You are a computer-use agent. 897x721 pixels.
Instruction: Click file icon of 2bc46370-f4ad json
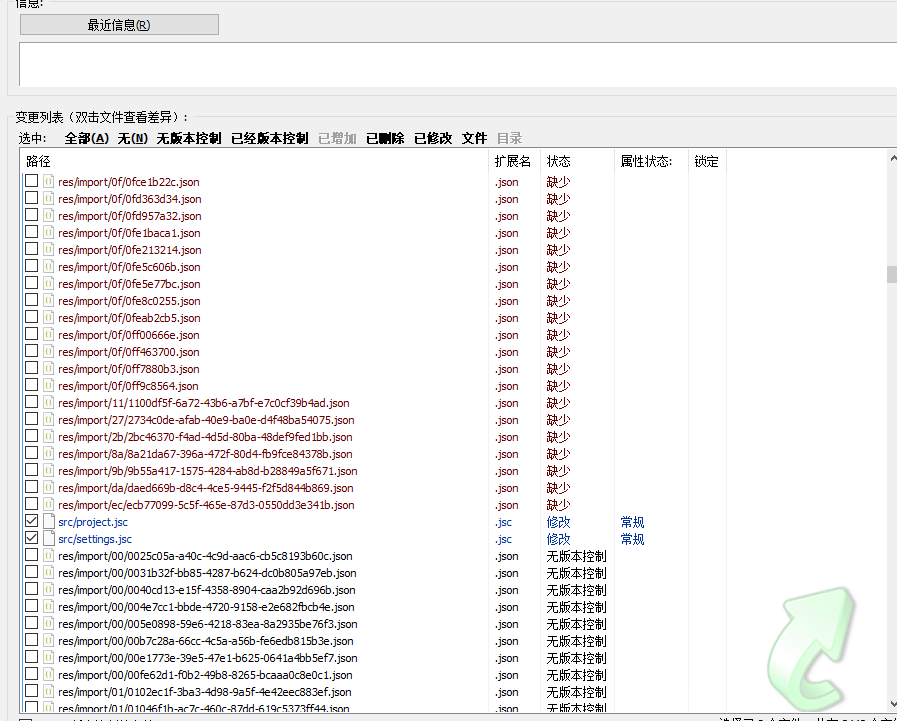(49, 436)
